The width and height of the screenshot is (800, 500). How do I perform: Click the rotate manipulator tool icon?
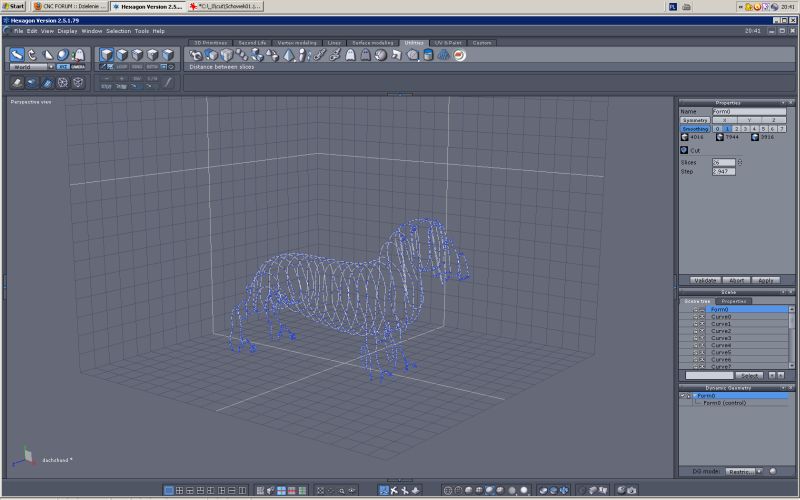pyautogui.click(x=32, y=55)
